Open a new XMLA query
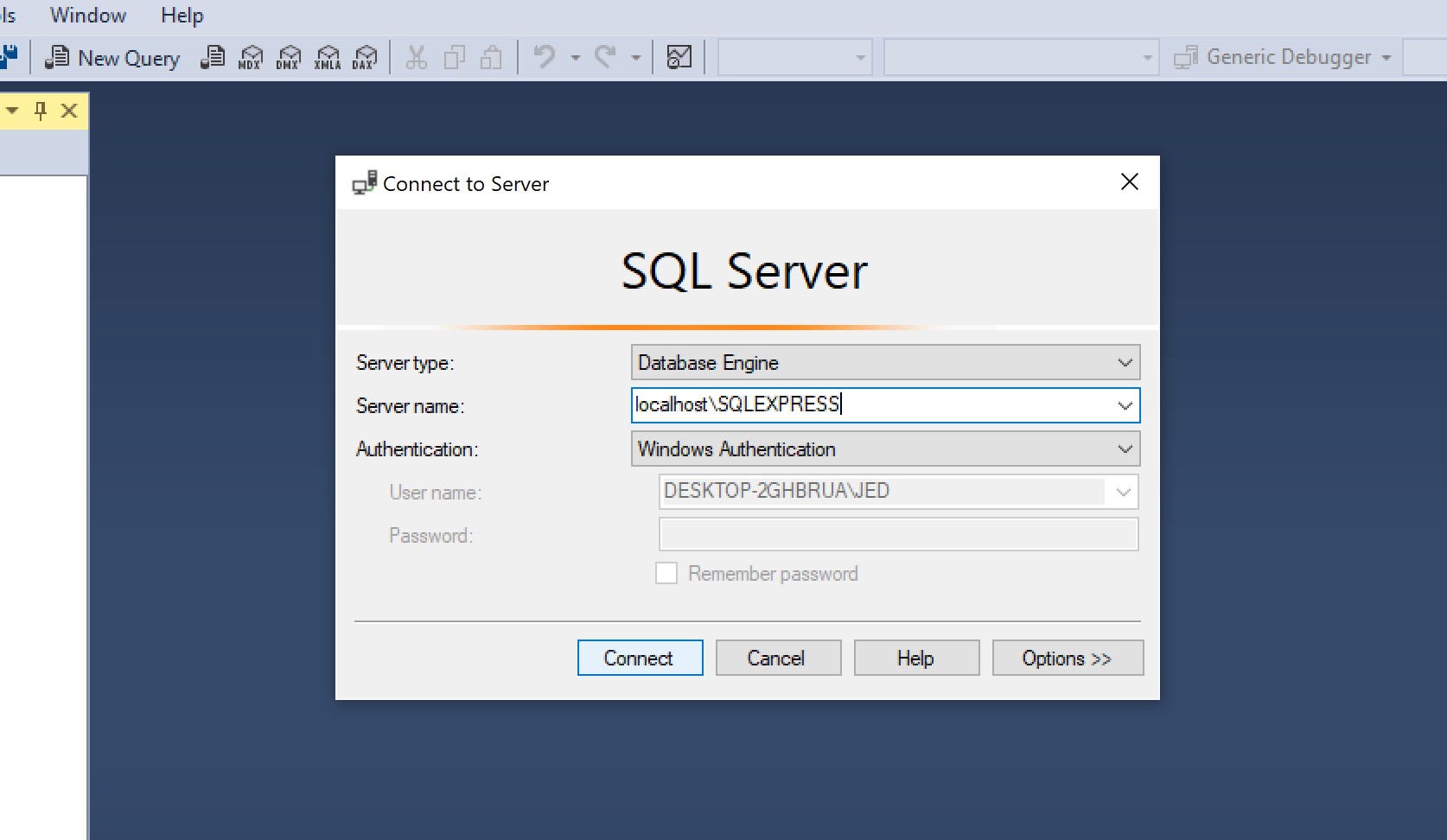1447x840 pixels. (328, 57)
